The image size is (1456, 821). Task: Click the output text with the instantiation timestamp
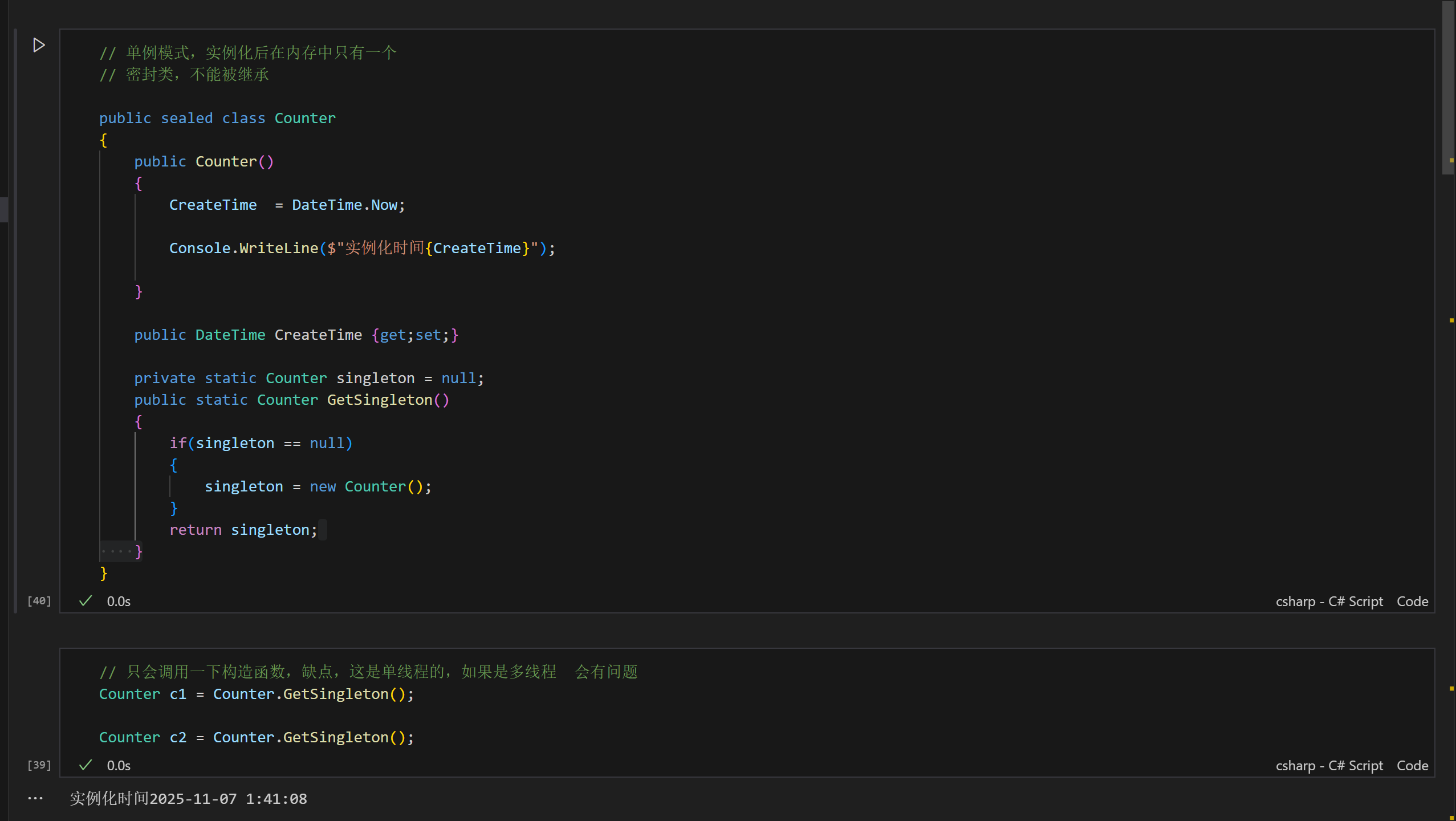click(x=188, y=799)
